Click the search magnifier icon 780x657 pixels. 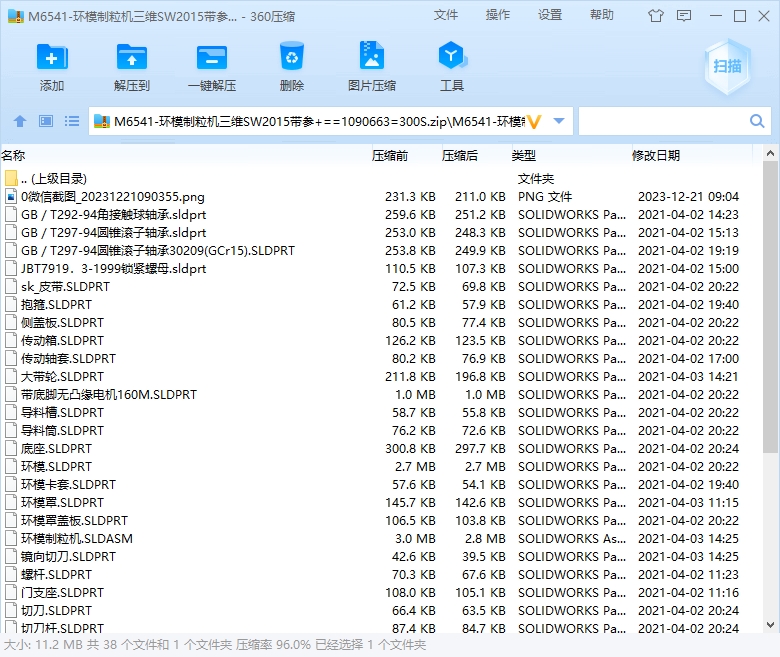[757, 121]
